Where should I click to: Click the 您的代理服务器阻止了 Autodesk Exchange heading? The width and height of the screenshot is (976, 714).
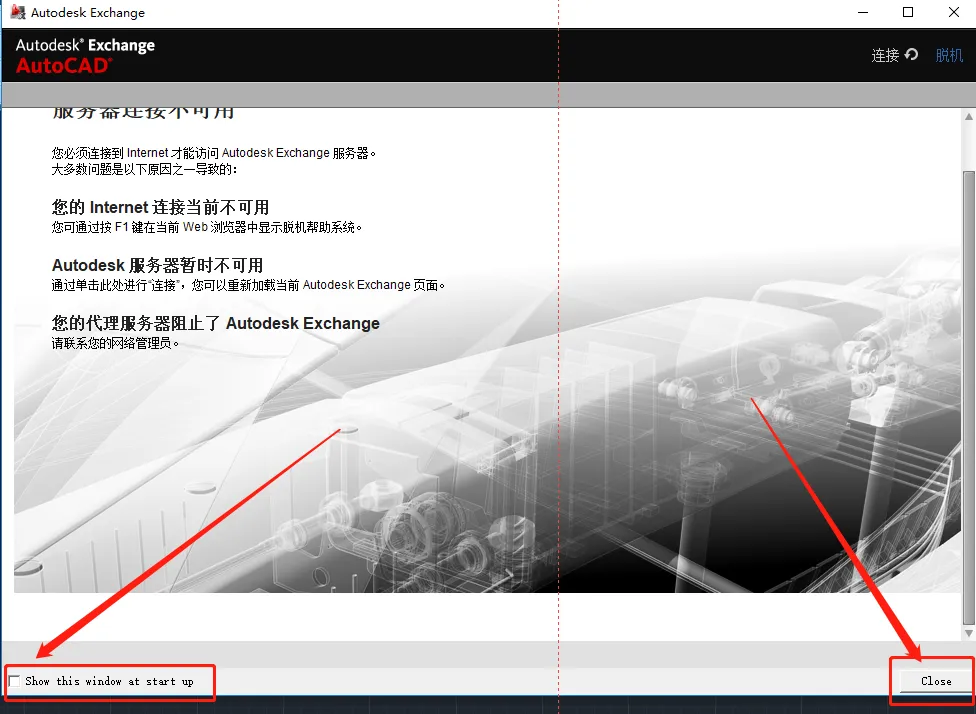(x=215, y=323)
